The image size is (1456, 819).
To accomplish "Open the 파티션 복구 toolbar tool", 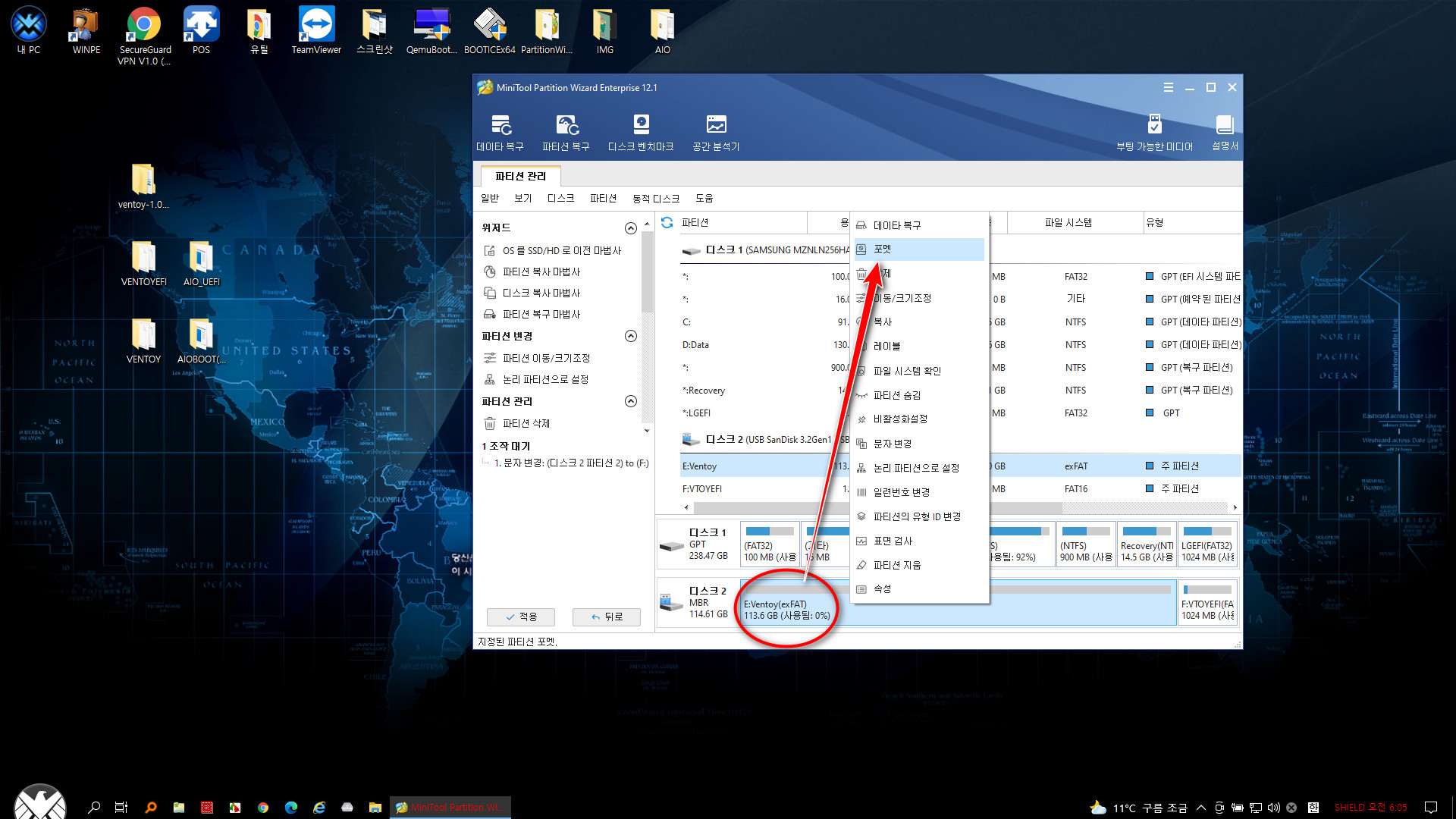I will click(x=566, y=133).
